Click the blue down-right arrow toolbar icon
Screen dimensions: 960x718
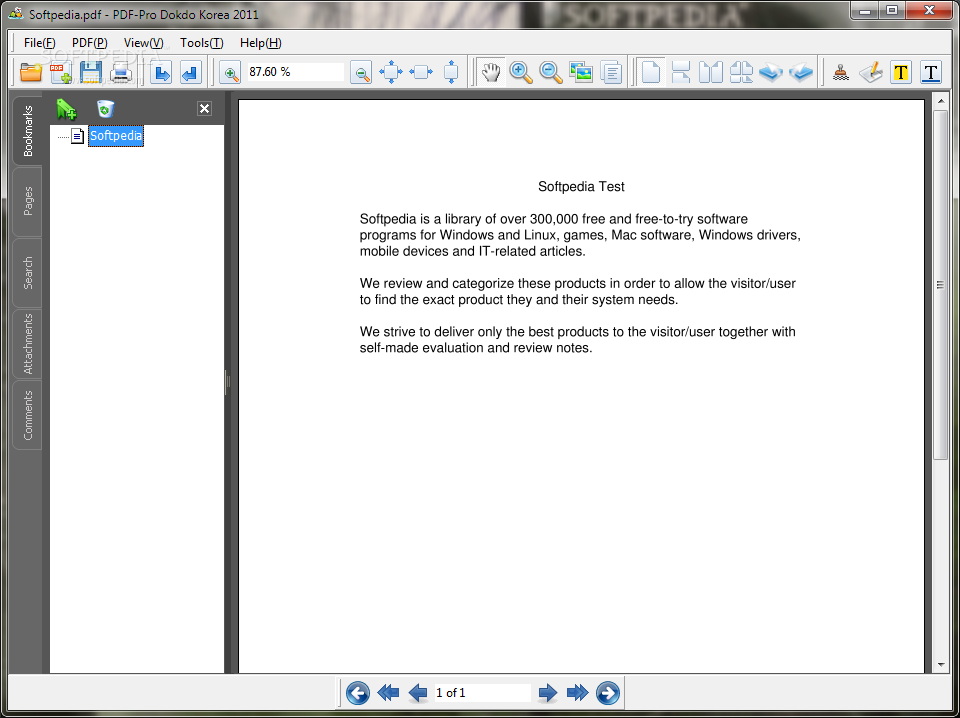(161, 72)
